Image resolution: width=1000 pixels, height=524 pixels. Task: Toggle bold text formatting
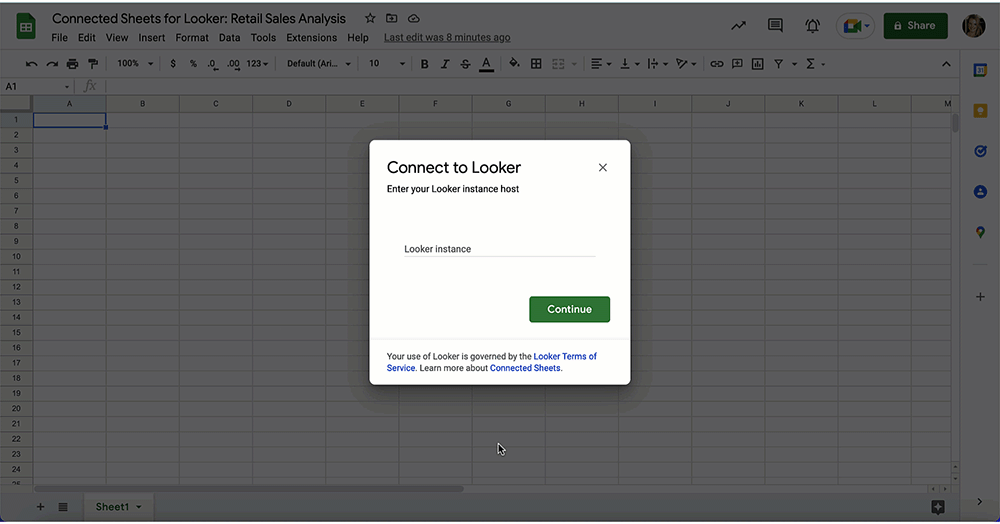click(x=424, y=64)
